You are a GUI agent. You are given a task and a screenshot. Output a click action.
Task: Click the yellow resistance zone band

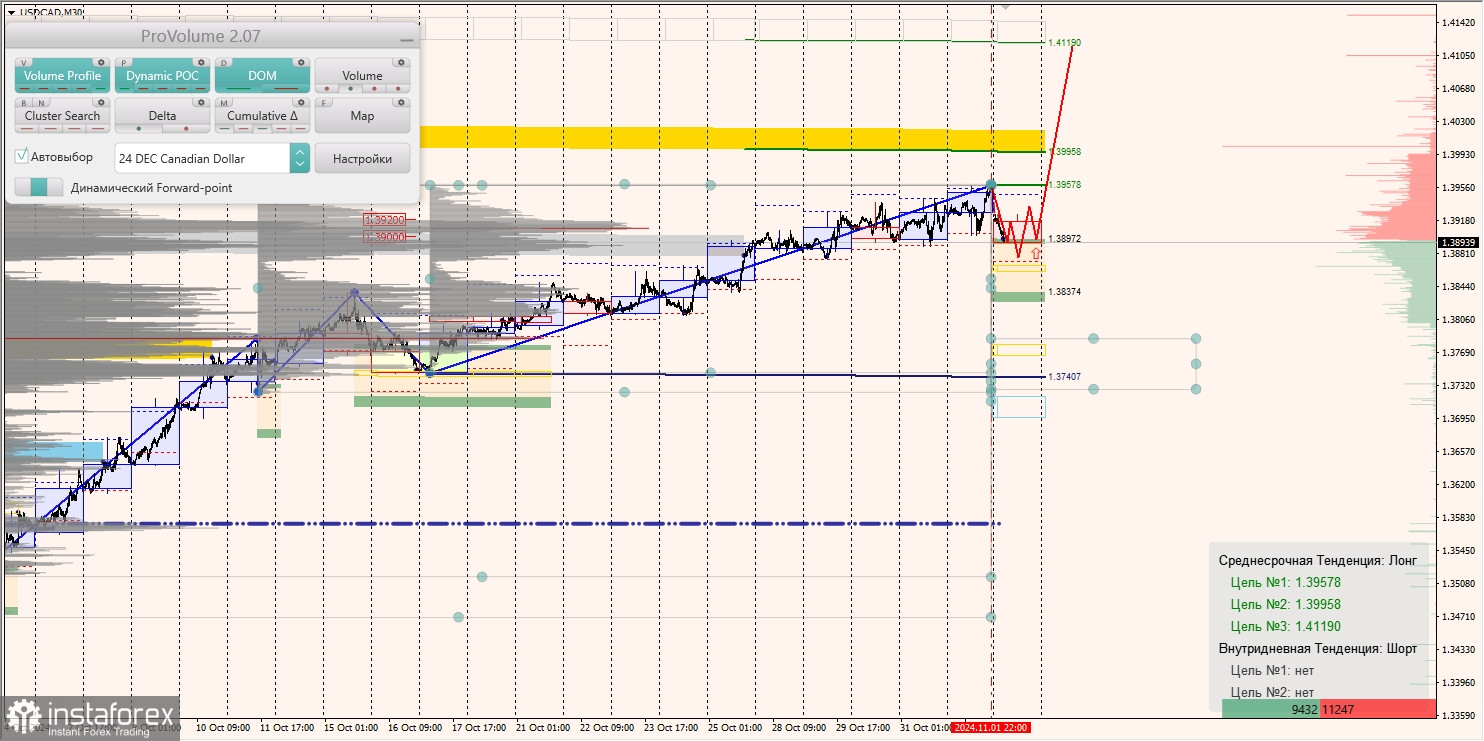732,138
